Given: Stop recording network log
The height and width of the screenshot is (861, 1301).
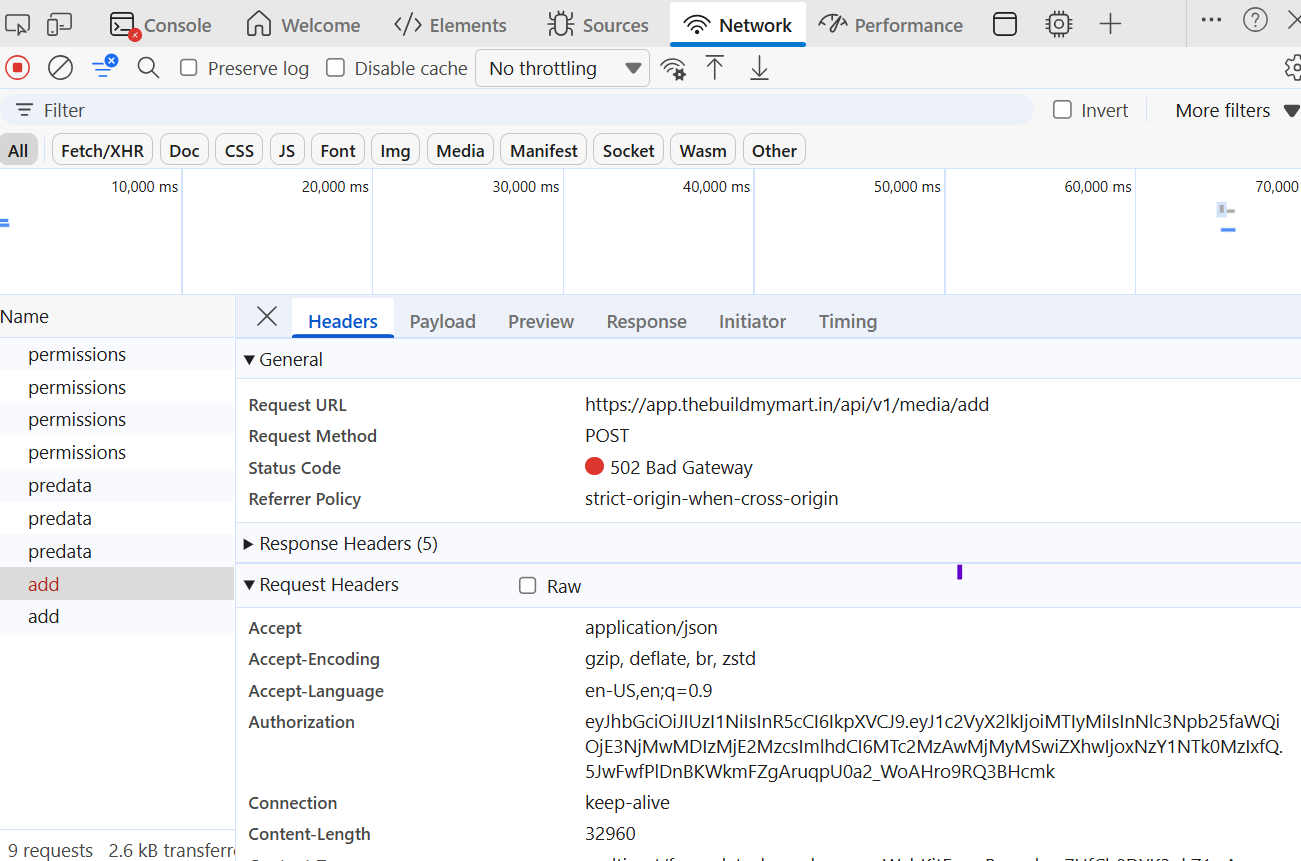Looking at the screenshot, I should (18, 68).
